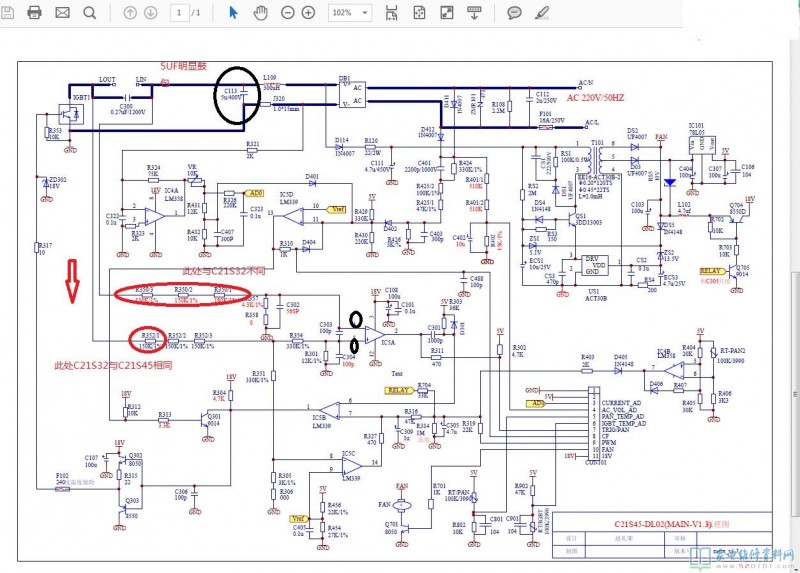Click the 'IC5A' comparator label

tap(388, 342)
